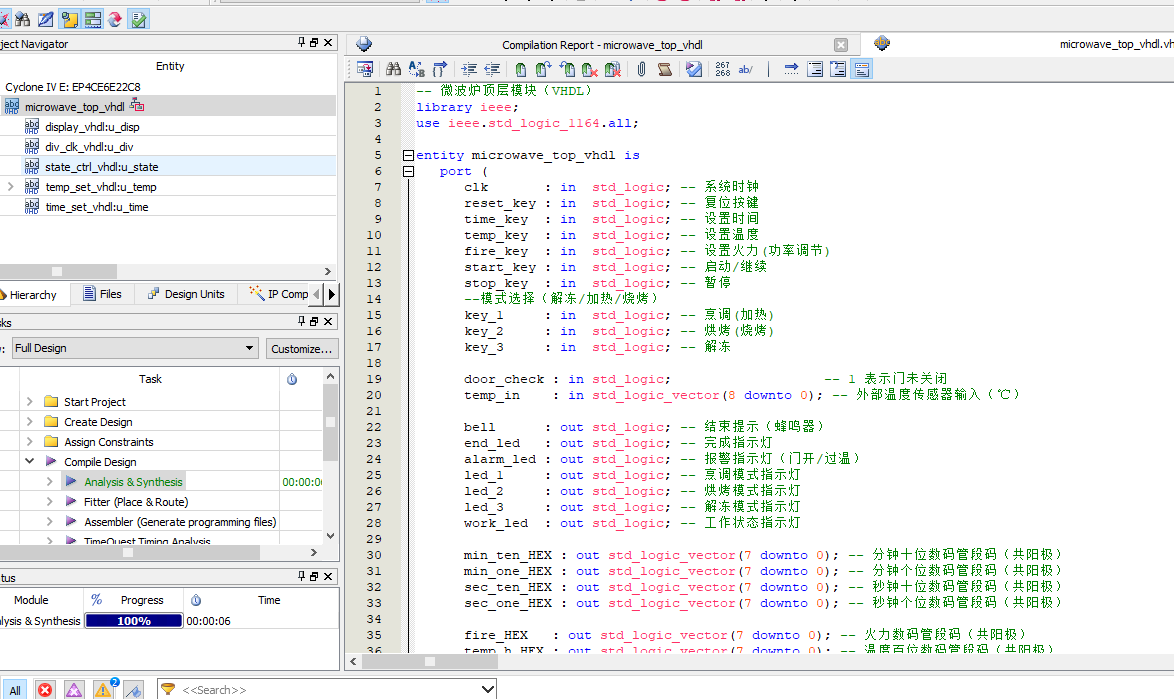Toggle the highlighted last editor toolbar icon
The height and width of the screenshot is (699, 1174).
[x=861, y=70]
